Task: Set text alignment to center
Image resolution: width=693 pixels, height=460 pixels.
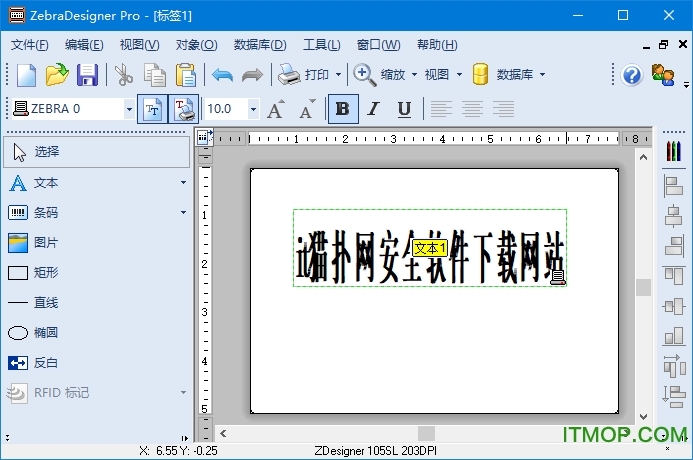Action: click(472, 109)
